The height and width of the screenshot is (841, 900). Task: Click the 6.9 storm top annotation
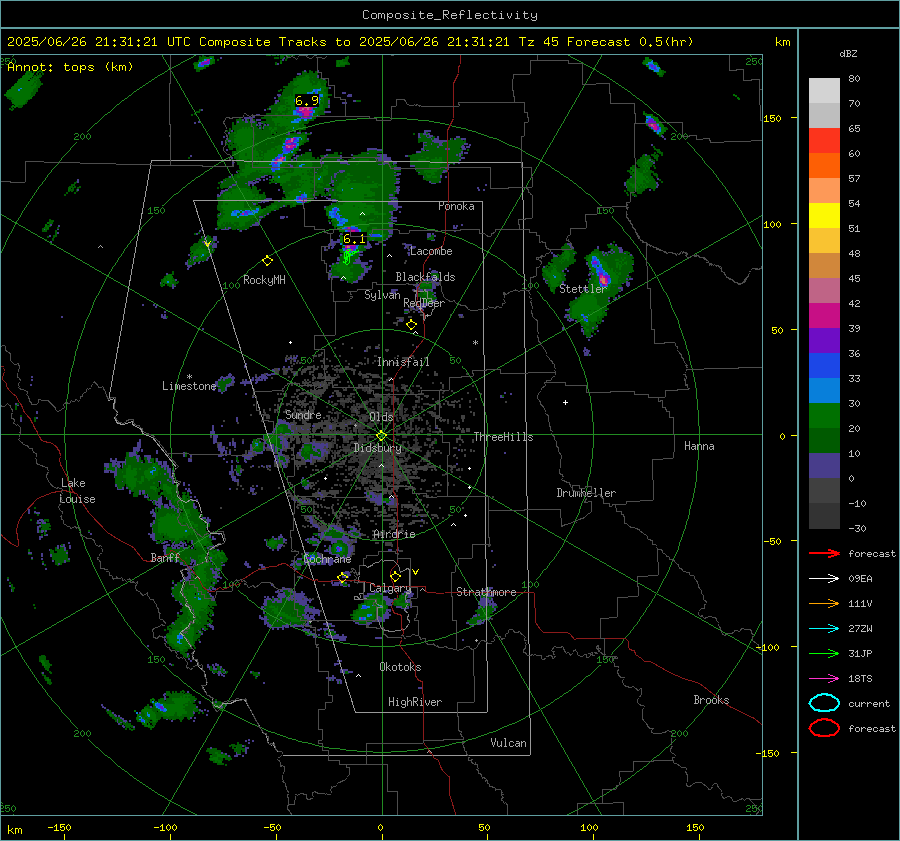click(307, 100)
